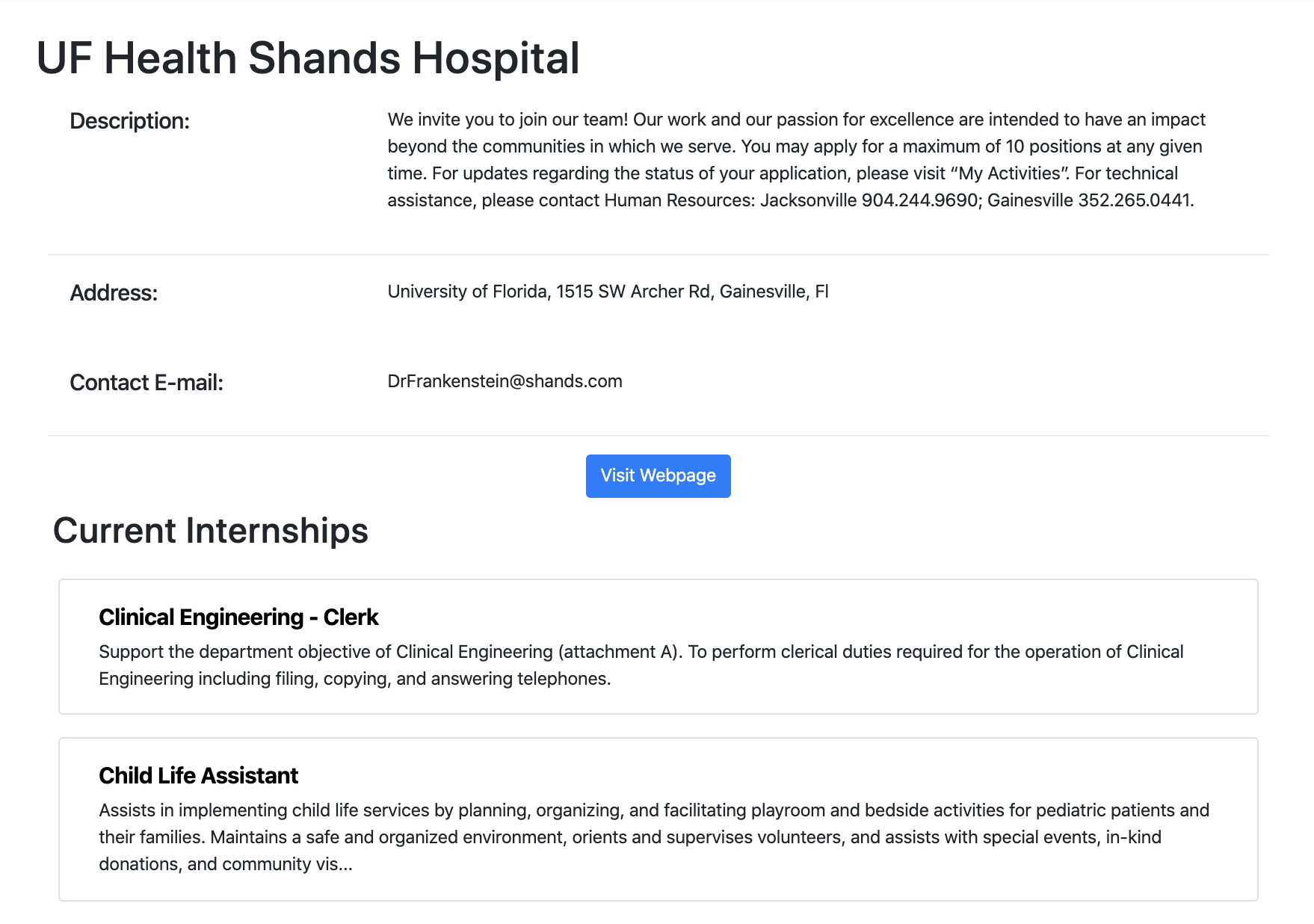
Task: Click the Visit Webpage button
Action: (658, 475)
